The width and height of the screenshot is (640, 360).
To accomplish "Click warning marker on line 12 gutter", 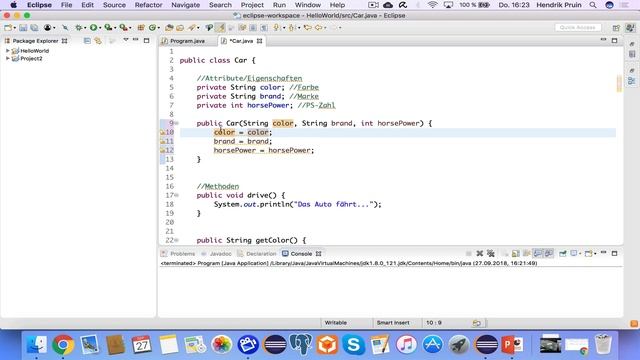I will click(162, 150).
